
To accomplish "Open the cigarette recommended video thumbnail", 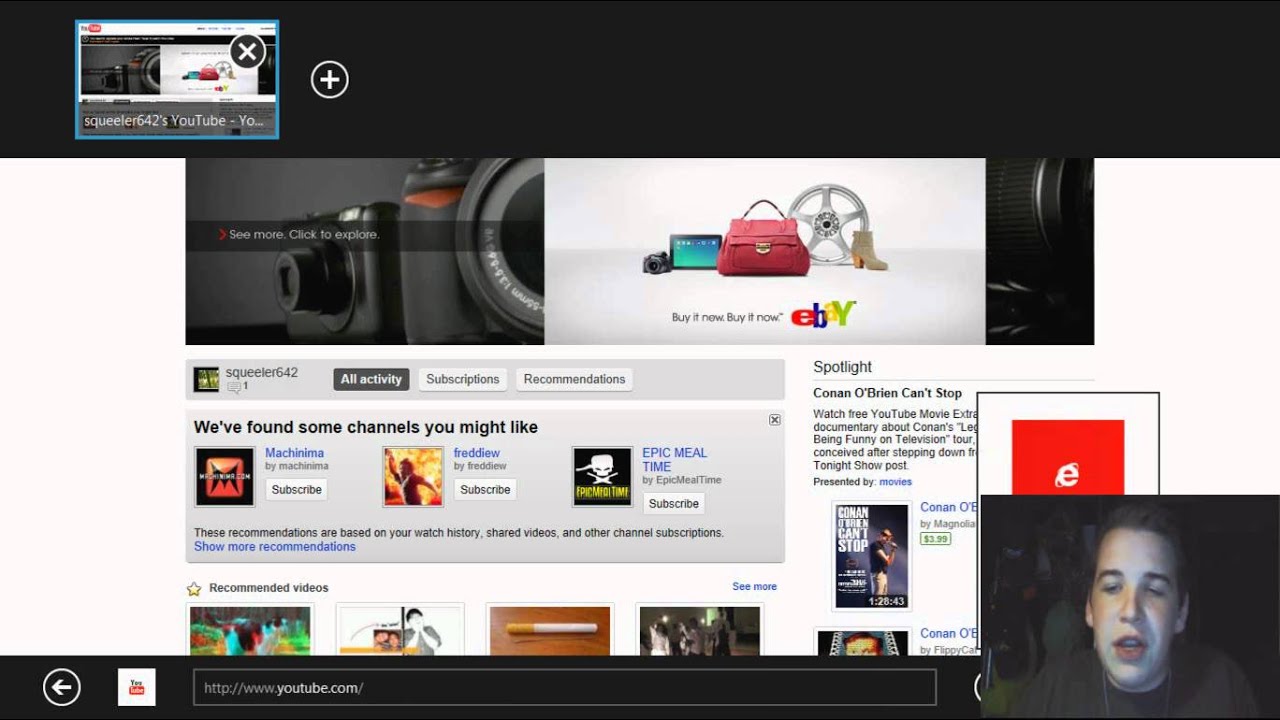I will click(x=549, y=630).
